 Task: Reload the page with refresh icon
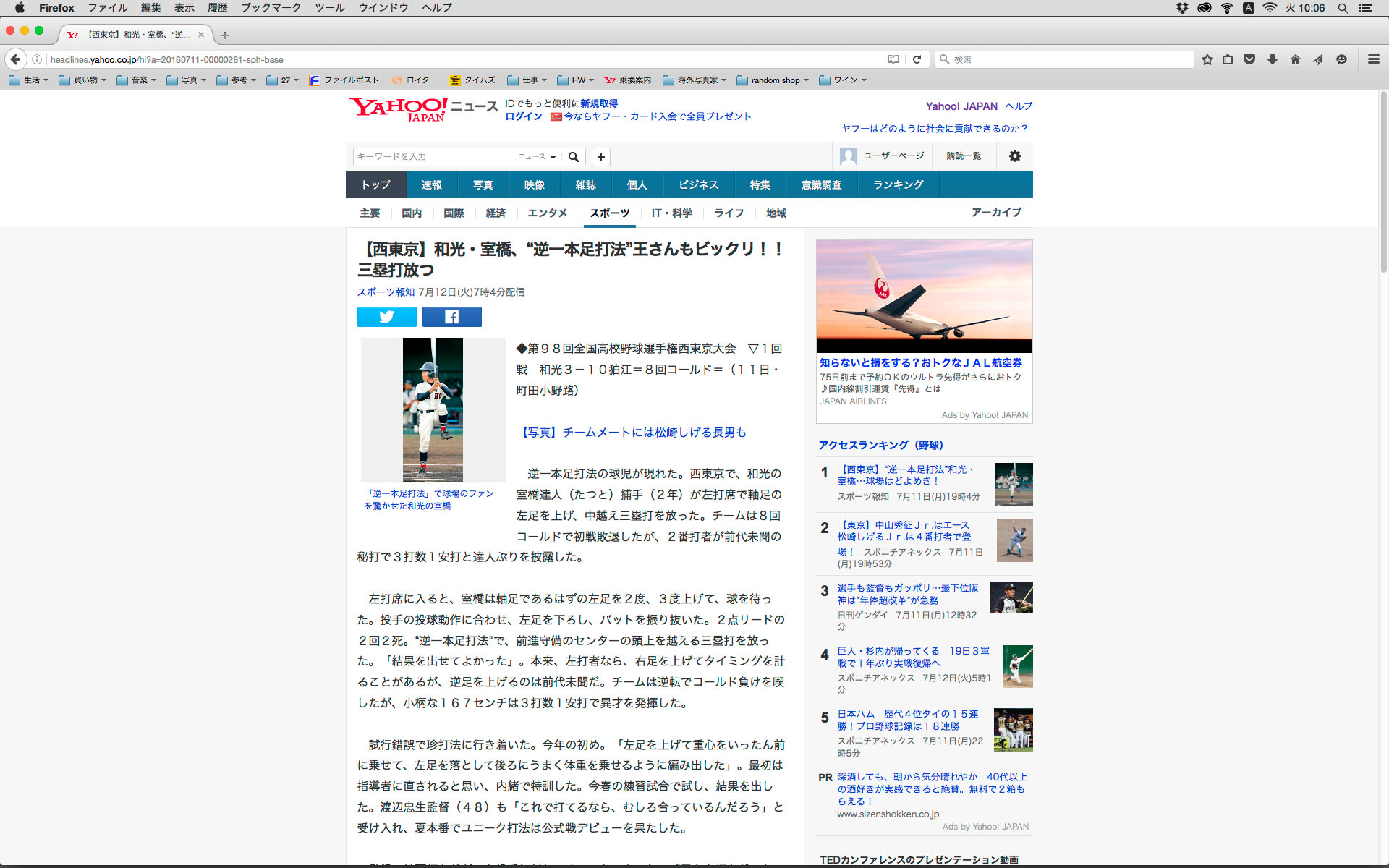tap(917, 59)
